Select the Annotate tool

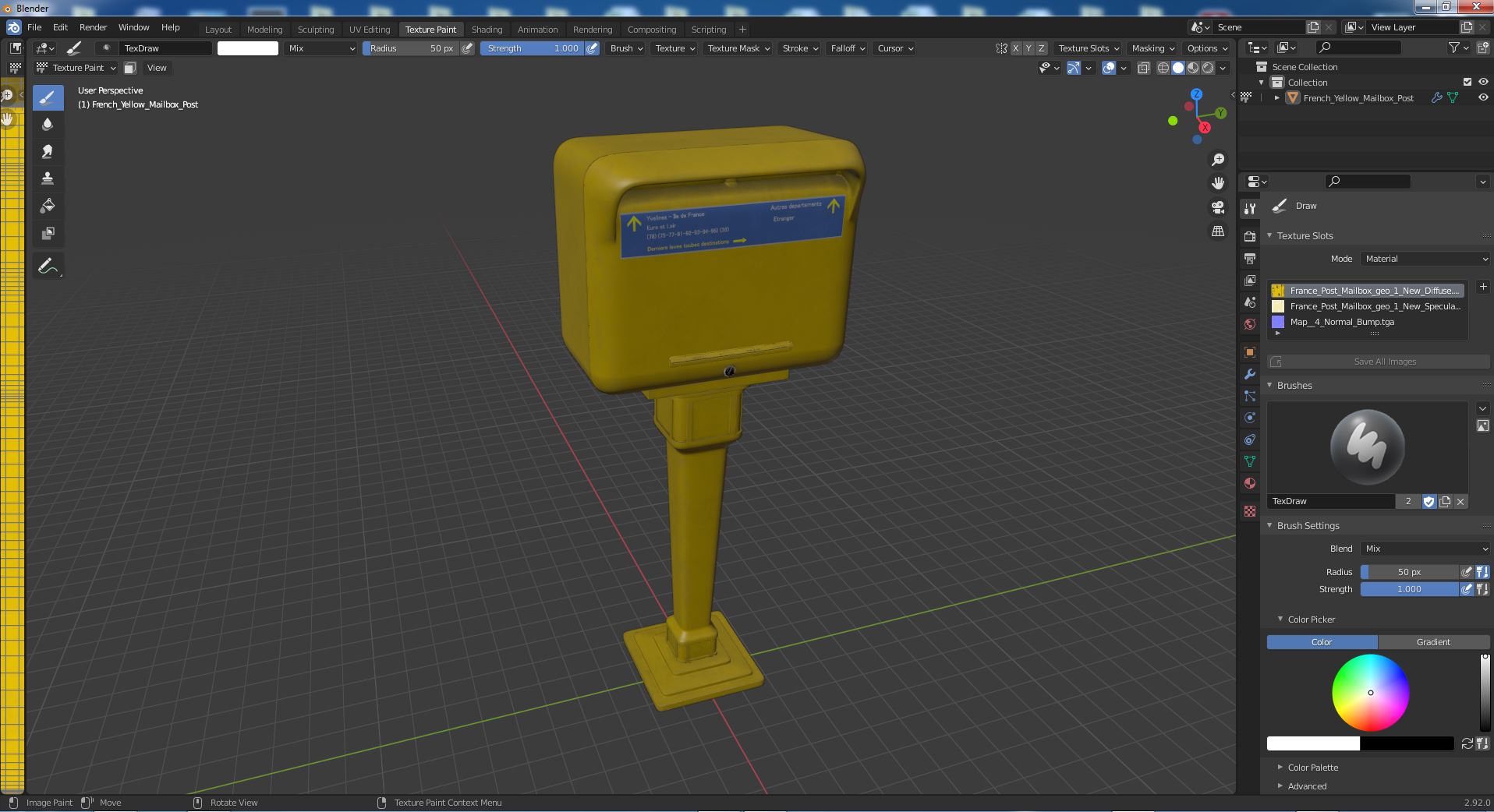pyautogui.click(x=48, y=267)
